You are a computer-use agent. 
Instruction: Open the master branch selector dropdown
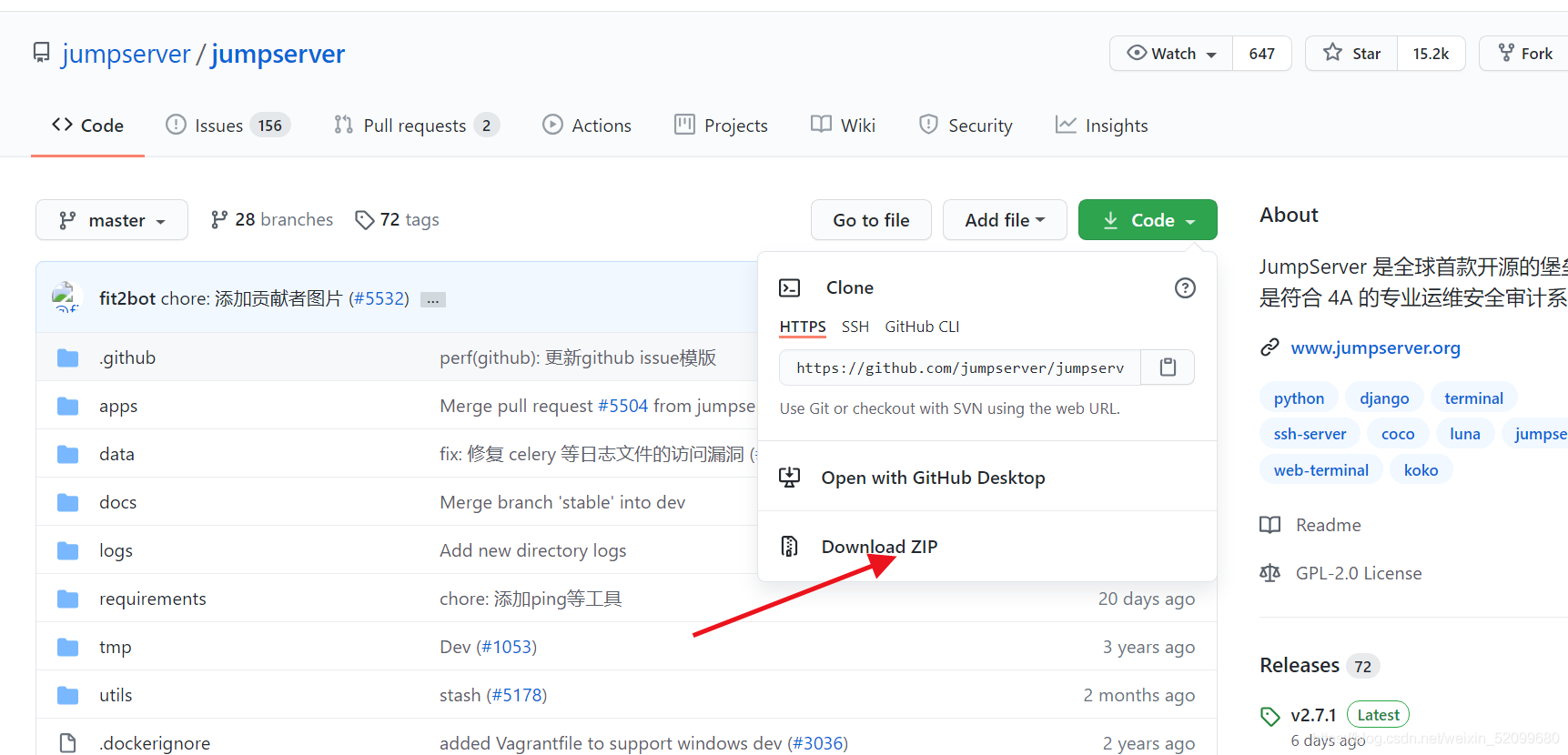(112, 220)
